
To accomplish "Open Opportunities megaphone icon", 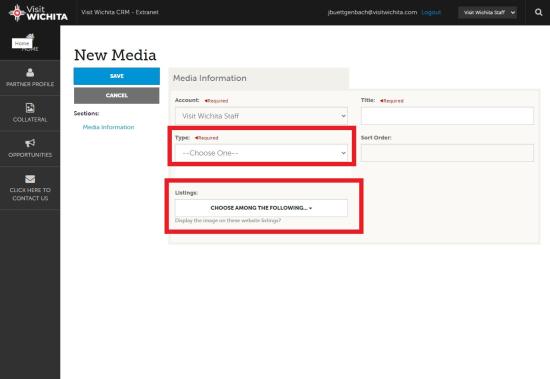I will point(30,143).
